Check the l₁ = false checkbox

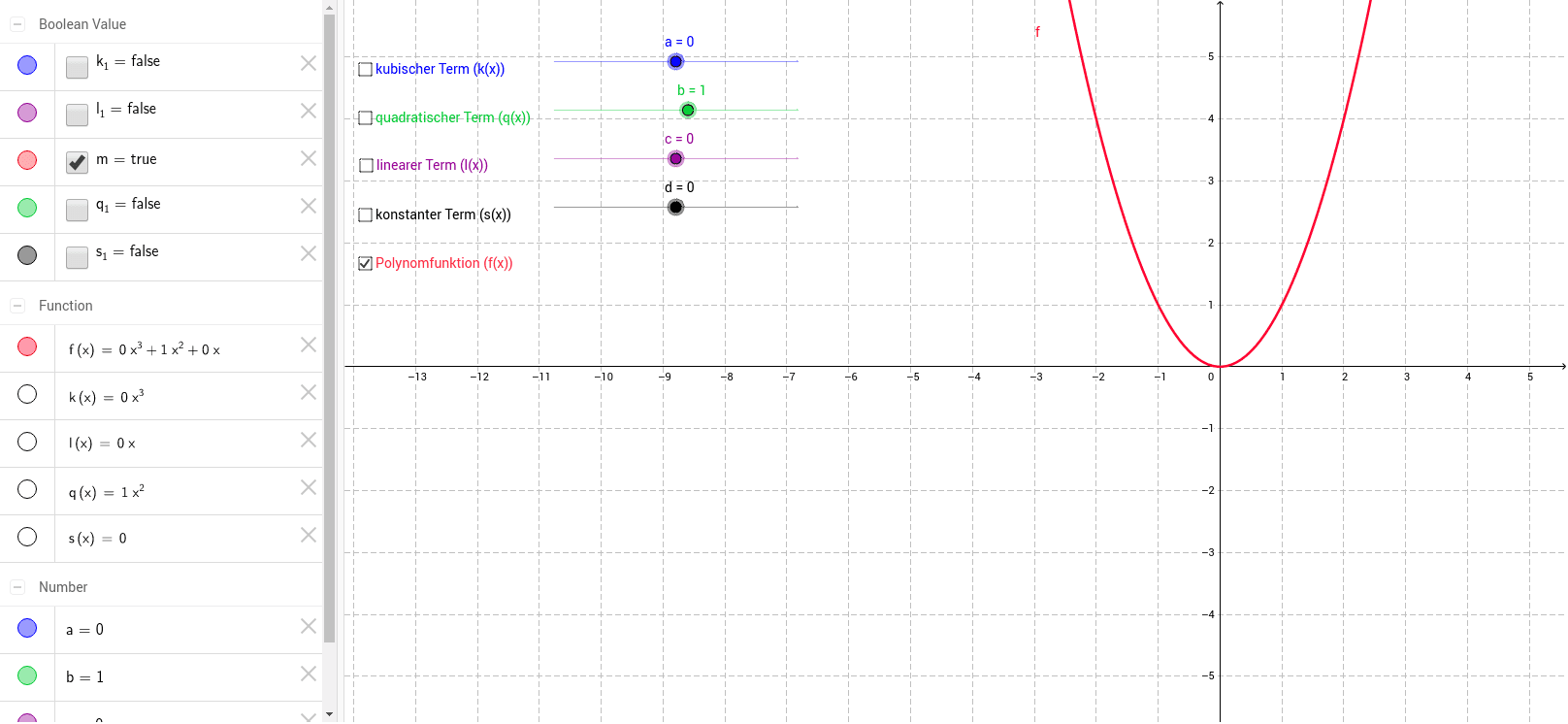tap(78, 115)
